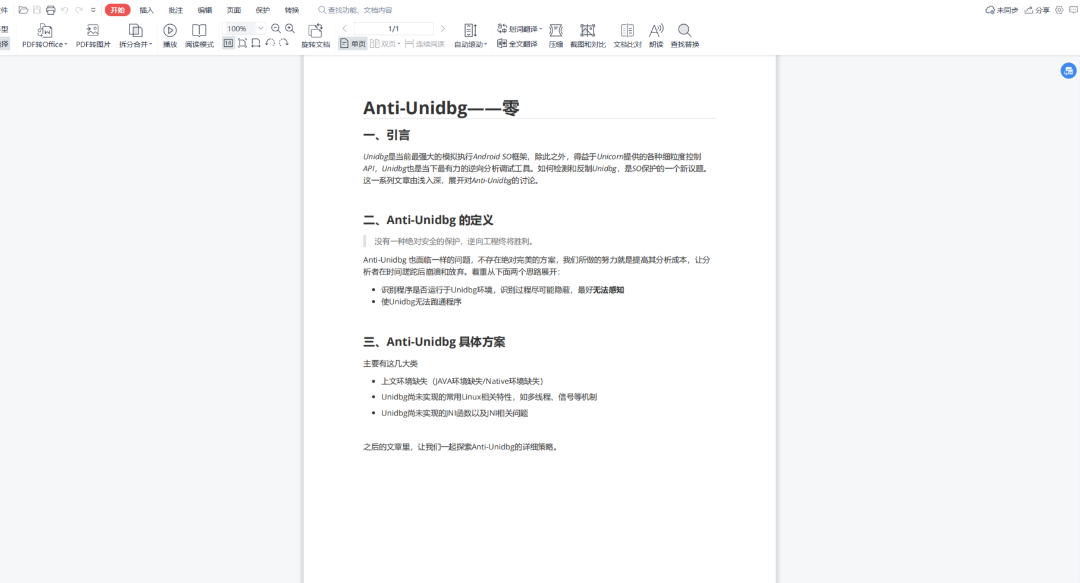Screen dimensions: 1080x583
Task: Click the zoom out magnifier icon
Action: (x=276, y=29)
